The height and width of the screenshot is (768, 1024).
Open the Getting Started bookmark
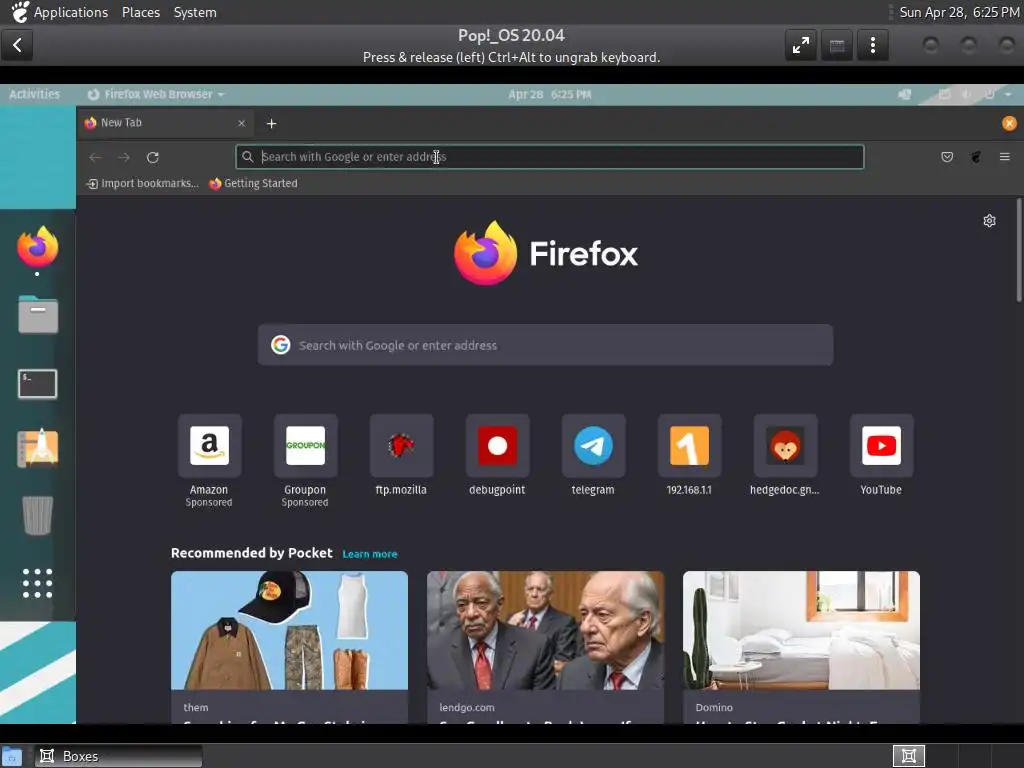coord(253,184)
